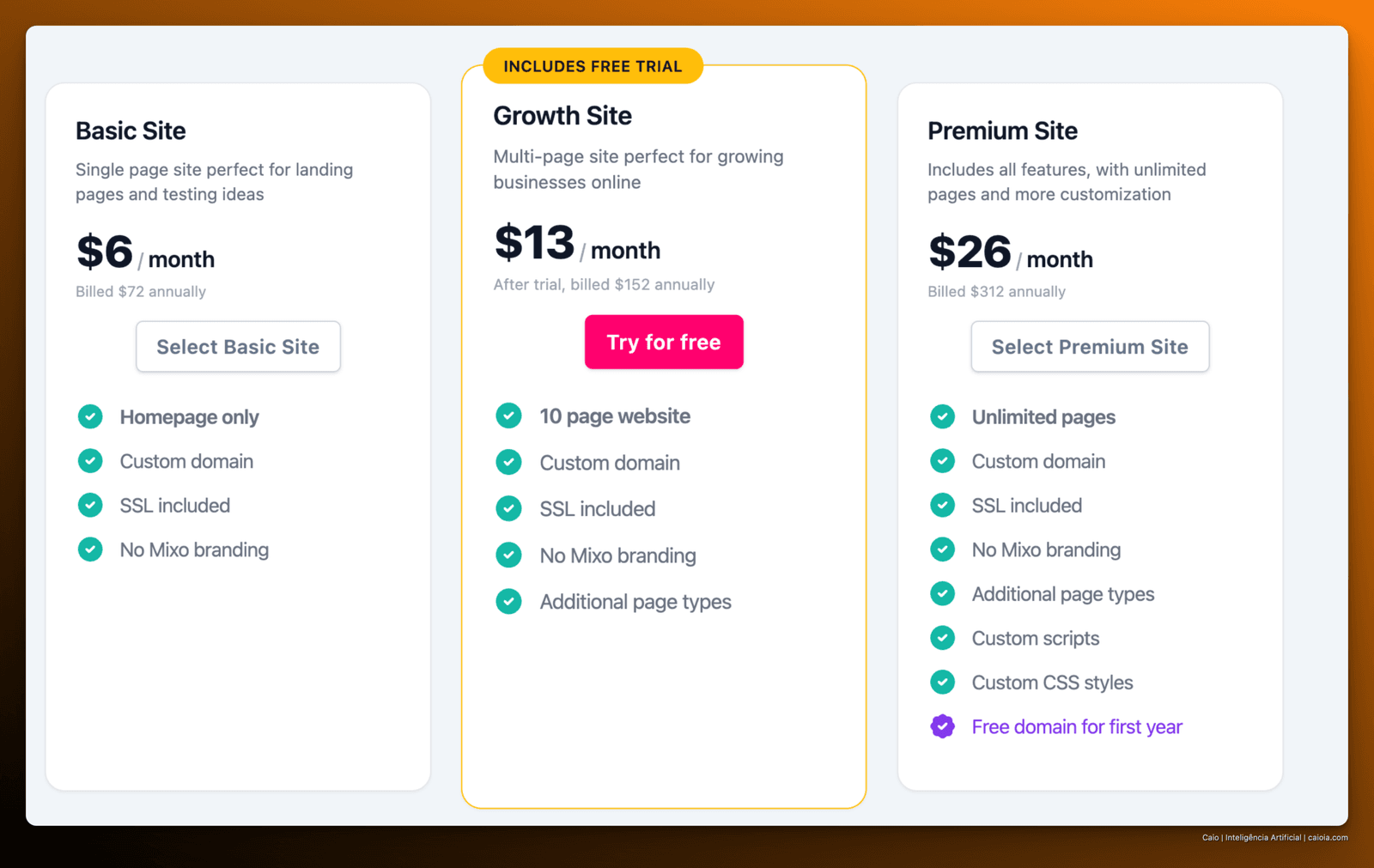Click the check icon by Basic No Mixo branding
The width and height of the screenshot is (1374, 868).
pos(90,549)
